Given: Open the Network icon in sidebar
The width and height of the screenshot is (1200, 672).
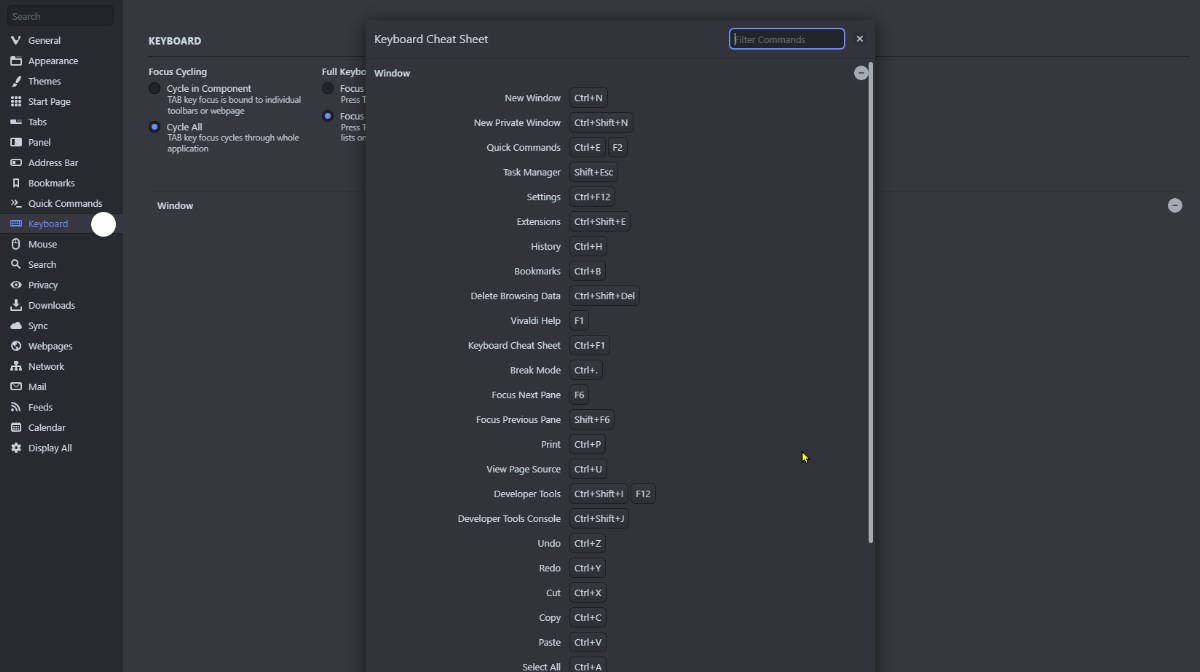Looking at the screenshot, I should (x=16, y=366).
